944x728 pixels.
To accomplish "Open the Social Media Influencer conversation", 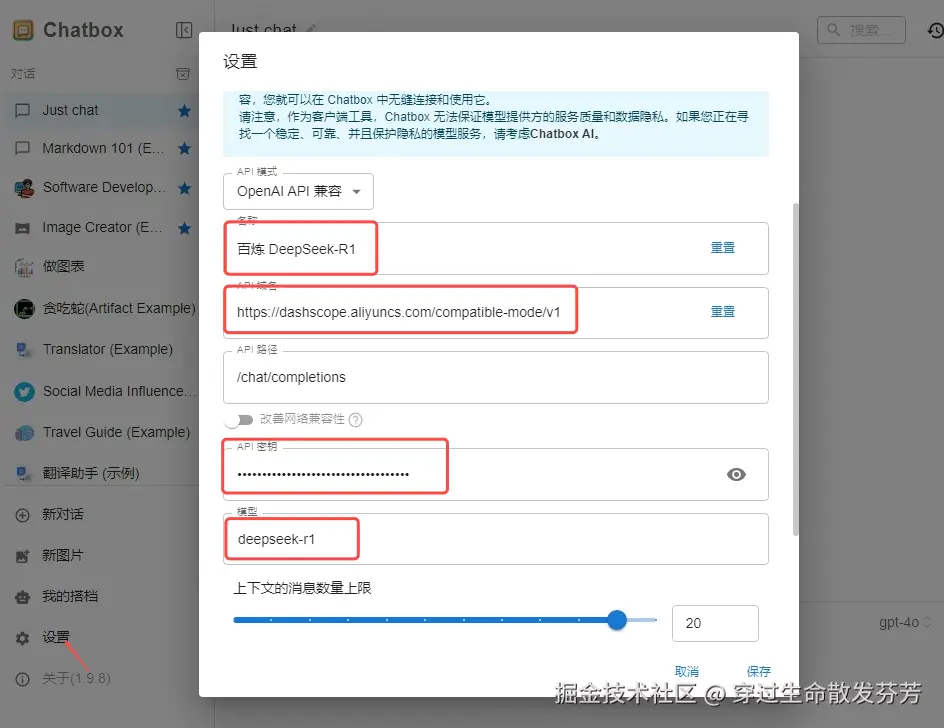I will click(102, 392).
